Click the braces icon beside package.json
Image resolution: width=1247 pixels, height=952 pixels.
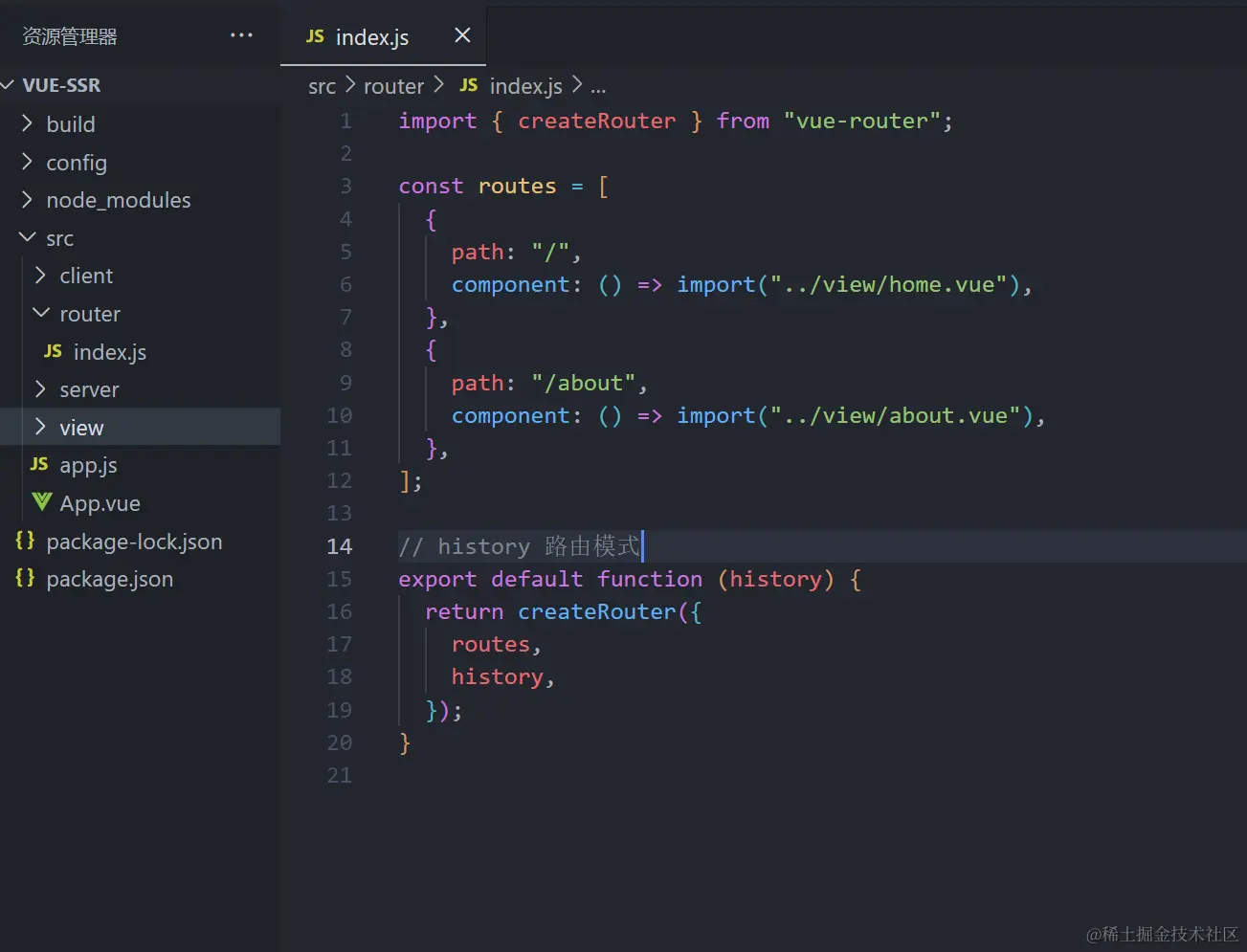point(25,578)
